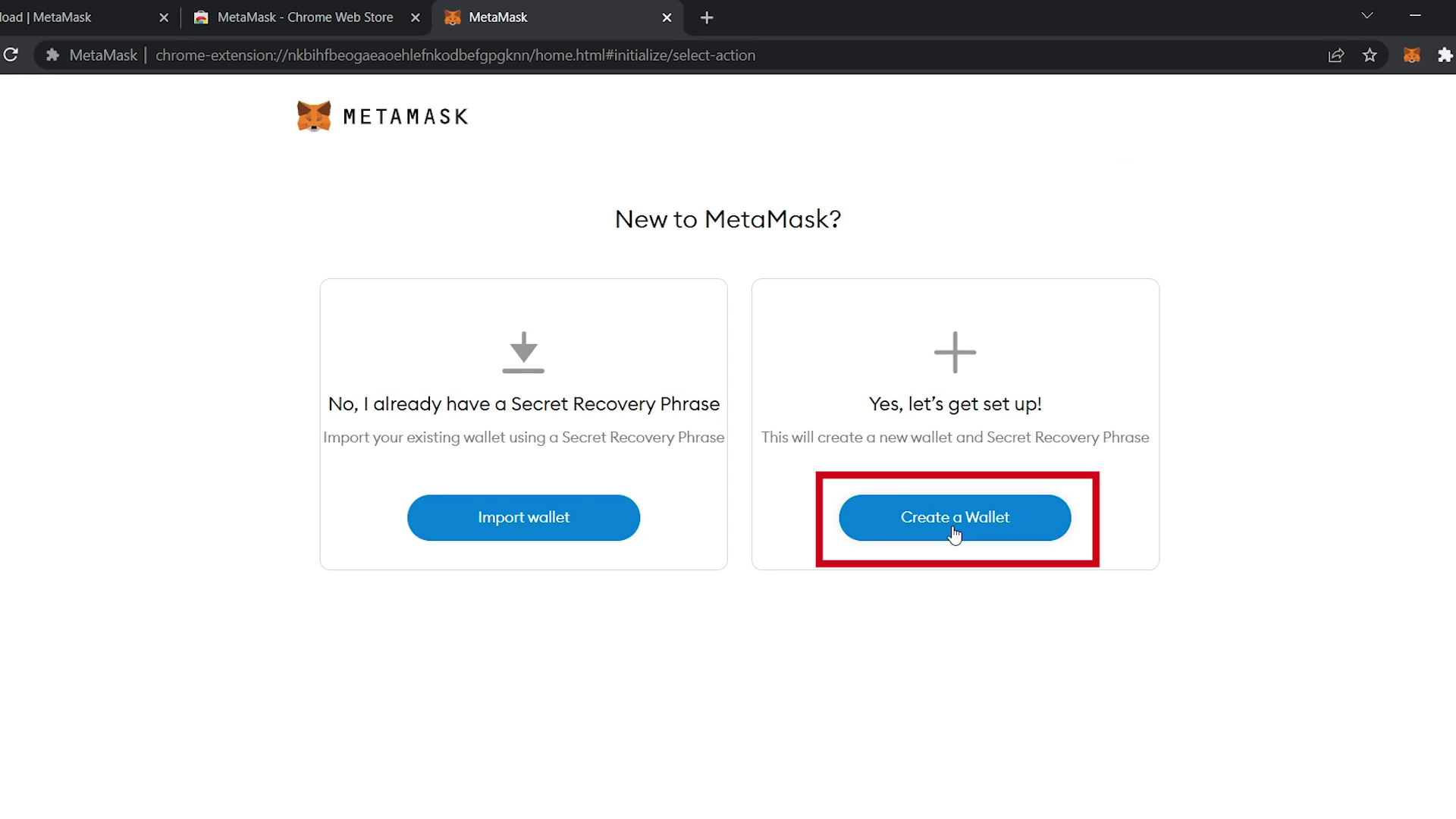Viewport: 1456px width, 819px height.
Task: Open the Extensions puzzle-piece icon
Action: 1447,55
